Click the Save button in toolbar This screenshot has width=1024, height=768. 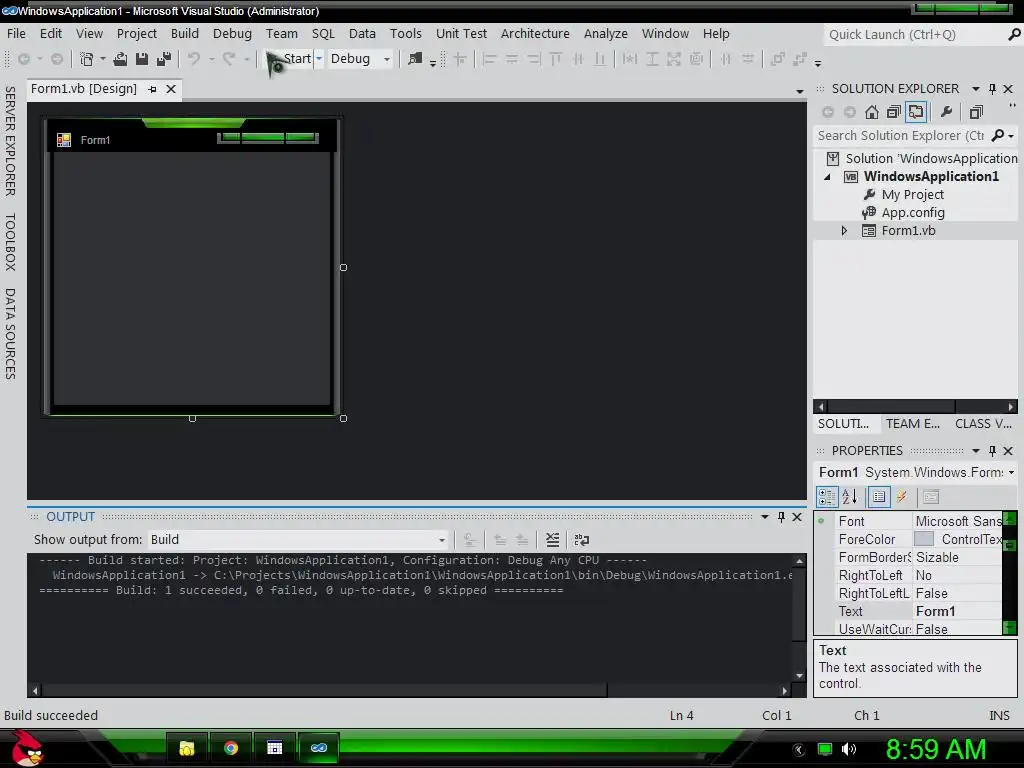[141, 59]
